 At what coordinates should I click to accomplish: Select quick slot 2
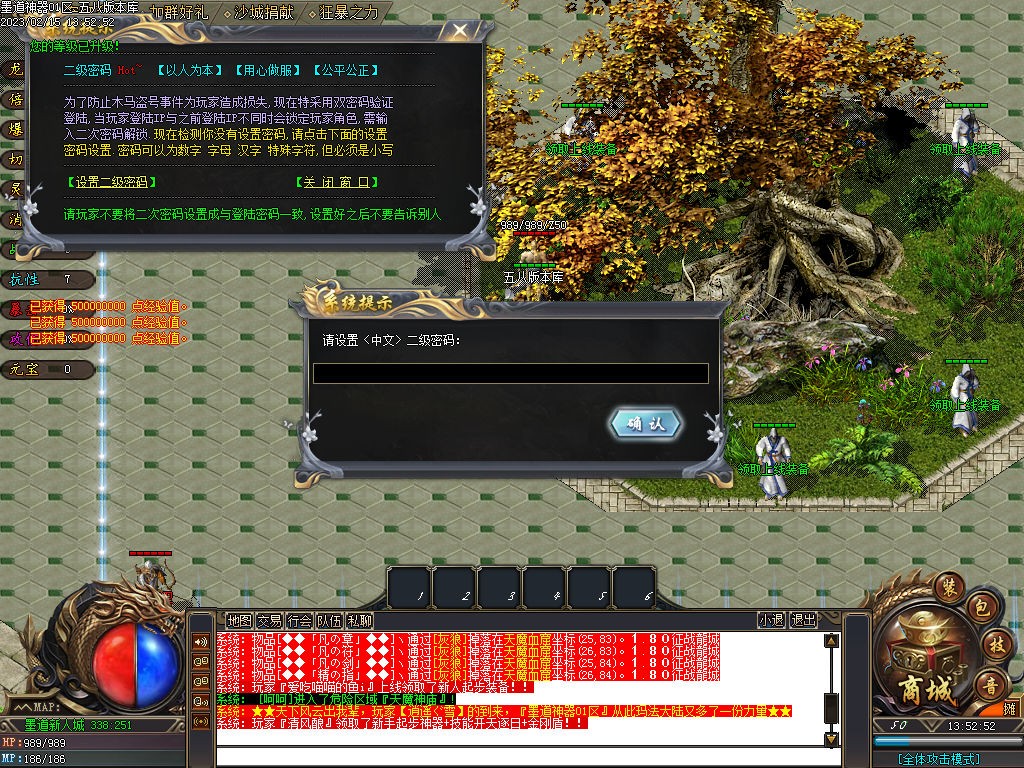point(455,587)
